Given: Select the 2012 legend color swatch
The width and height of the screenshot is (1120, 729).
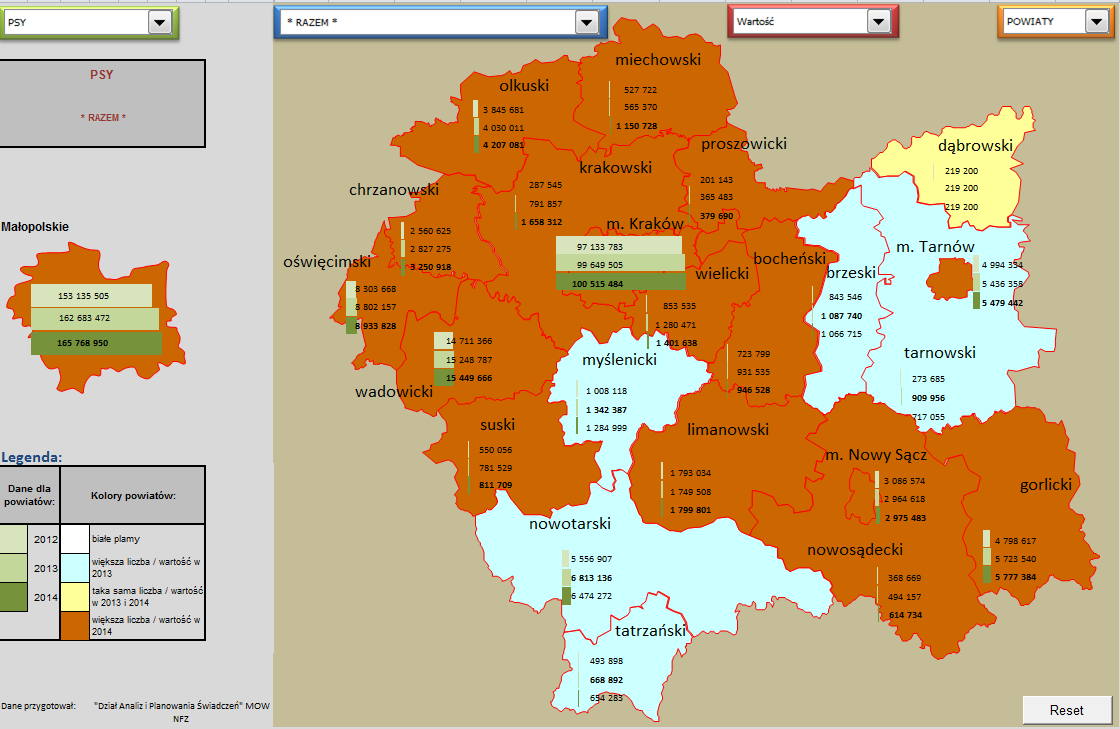Looking at the screenshot, I should pos(14,539).
